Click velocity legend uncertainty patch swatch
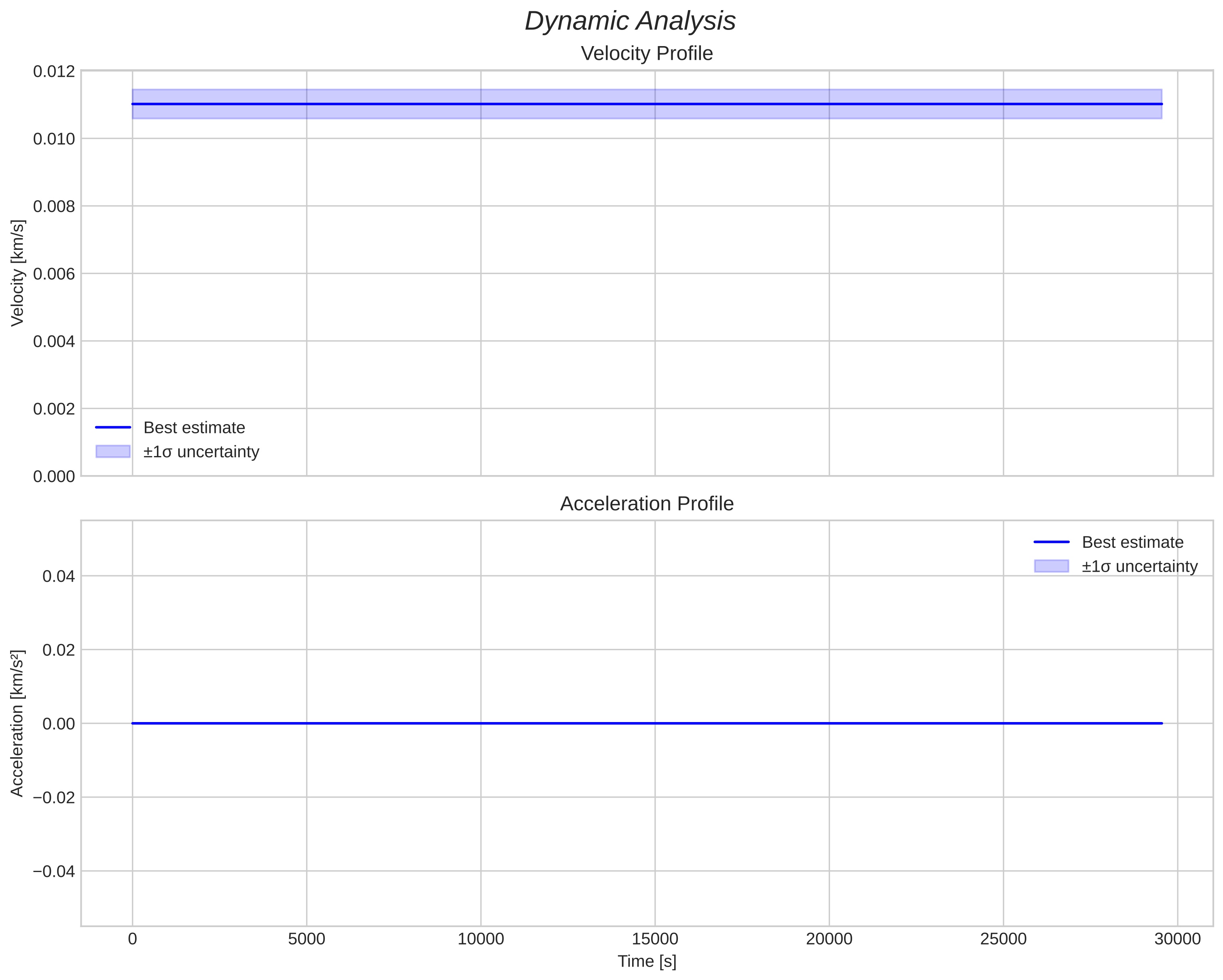 [113, 452]
